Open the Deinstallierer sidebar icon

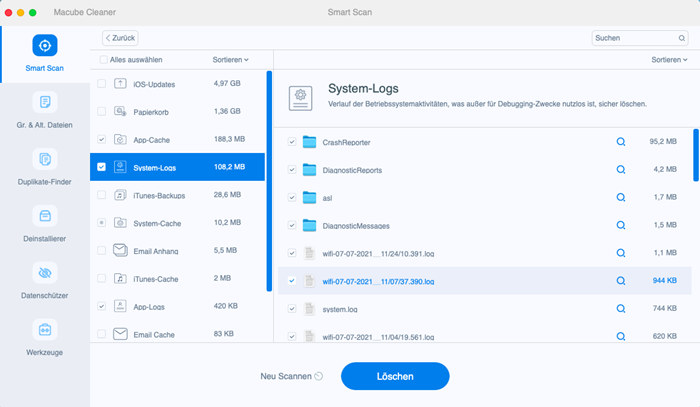(45, 216)
